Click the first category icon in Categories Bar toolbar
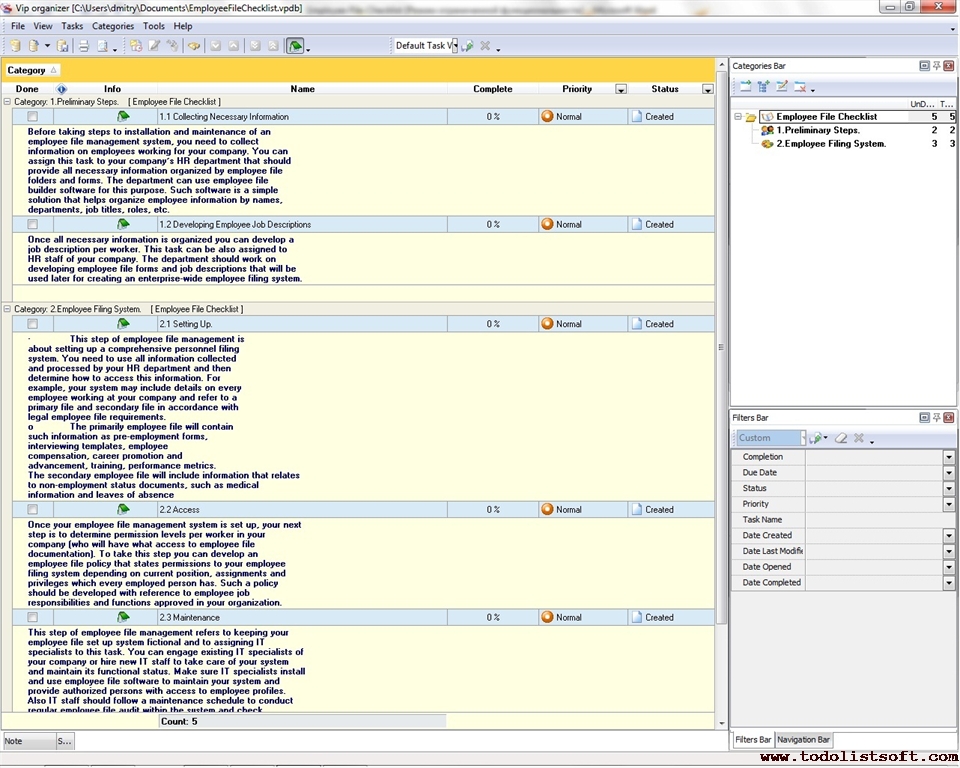Image resolution: width=960 pixels, height=768 pixels. (745, 87)
